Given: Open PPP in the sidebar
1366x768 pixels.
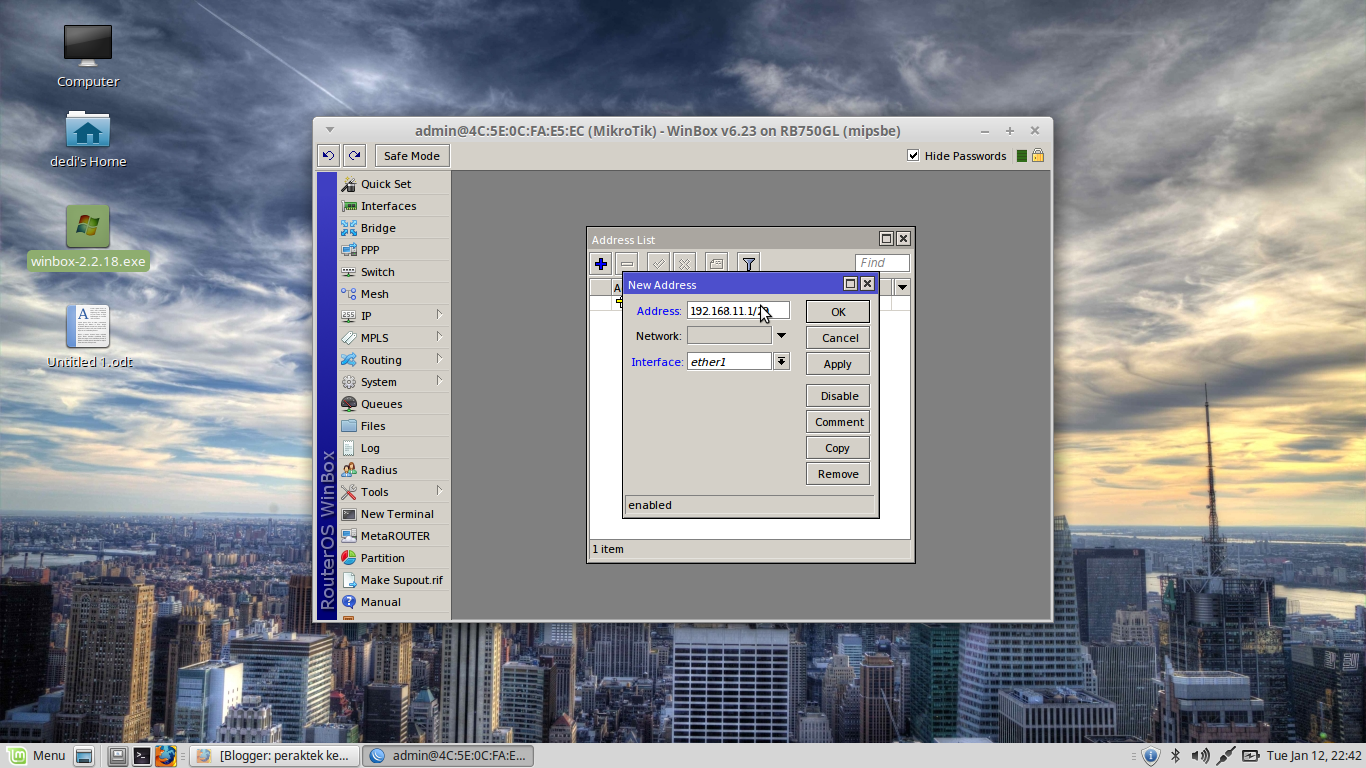Looking at the screenshot, I should (394, 250).
